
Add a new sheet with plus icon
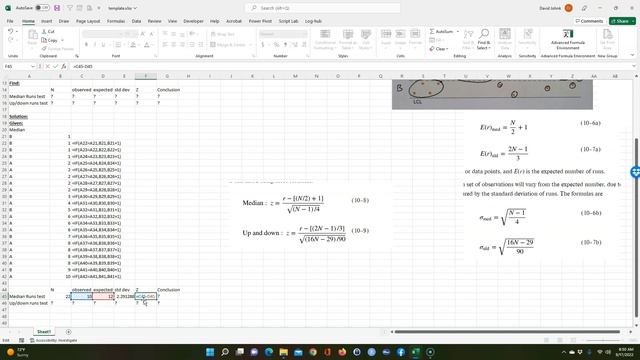(68, 332)
